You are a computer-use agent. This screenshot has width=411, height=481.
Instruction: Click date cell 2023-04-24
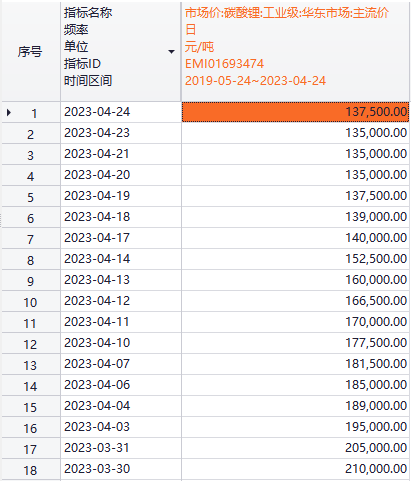(x=121, y=112)
